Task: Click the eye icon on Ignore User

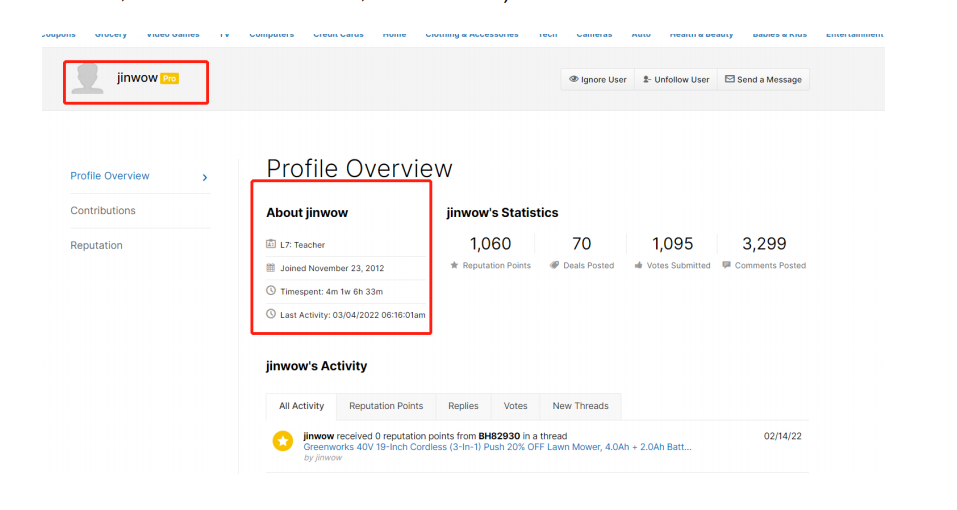Action: point(574,79)
